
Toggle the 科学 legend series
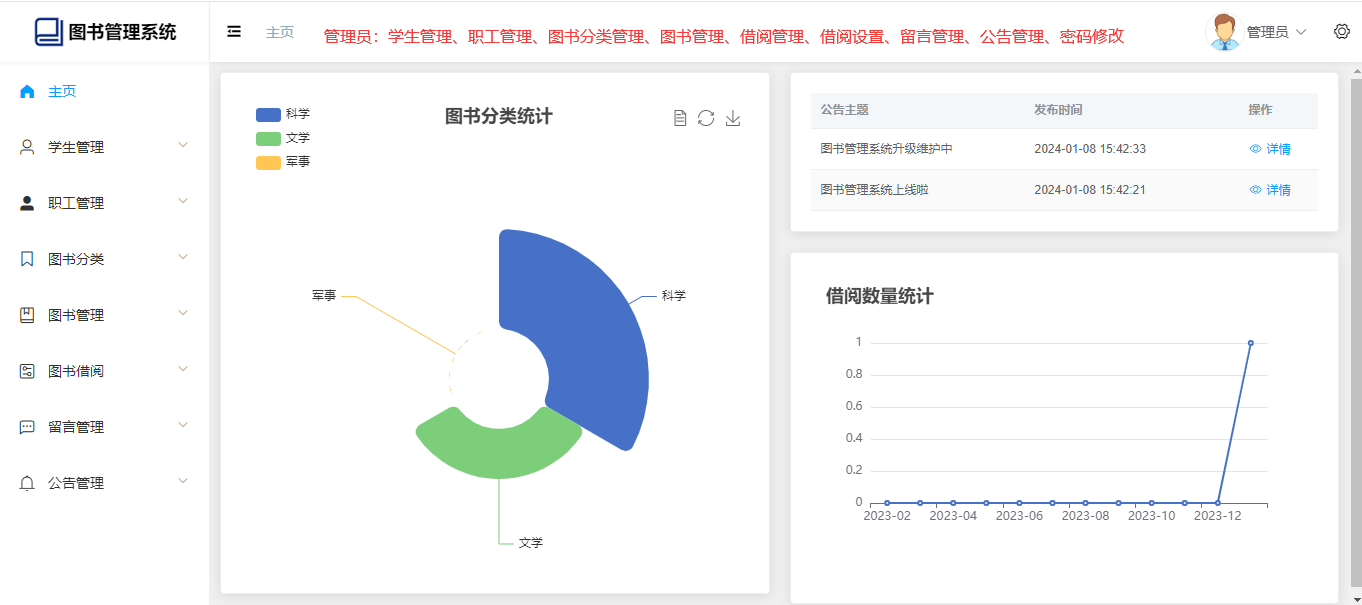(x=269, y=114)
